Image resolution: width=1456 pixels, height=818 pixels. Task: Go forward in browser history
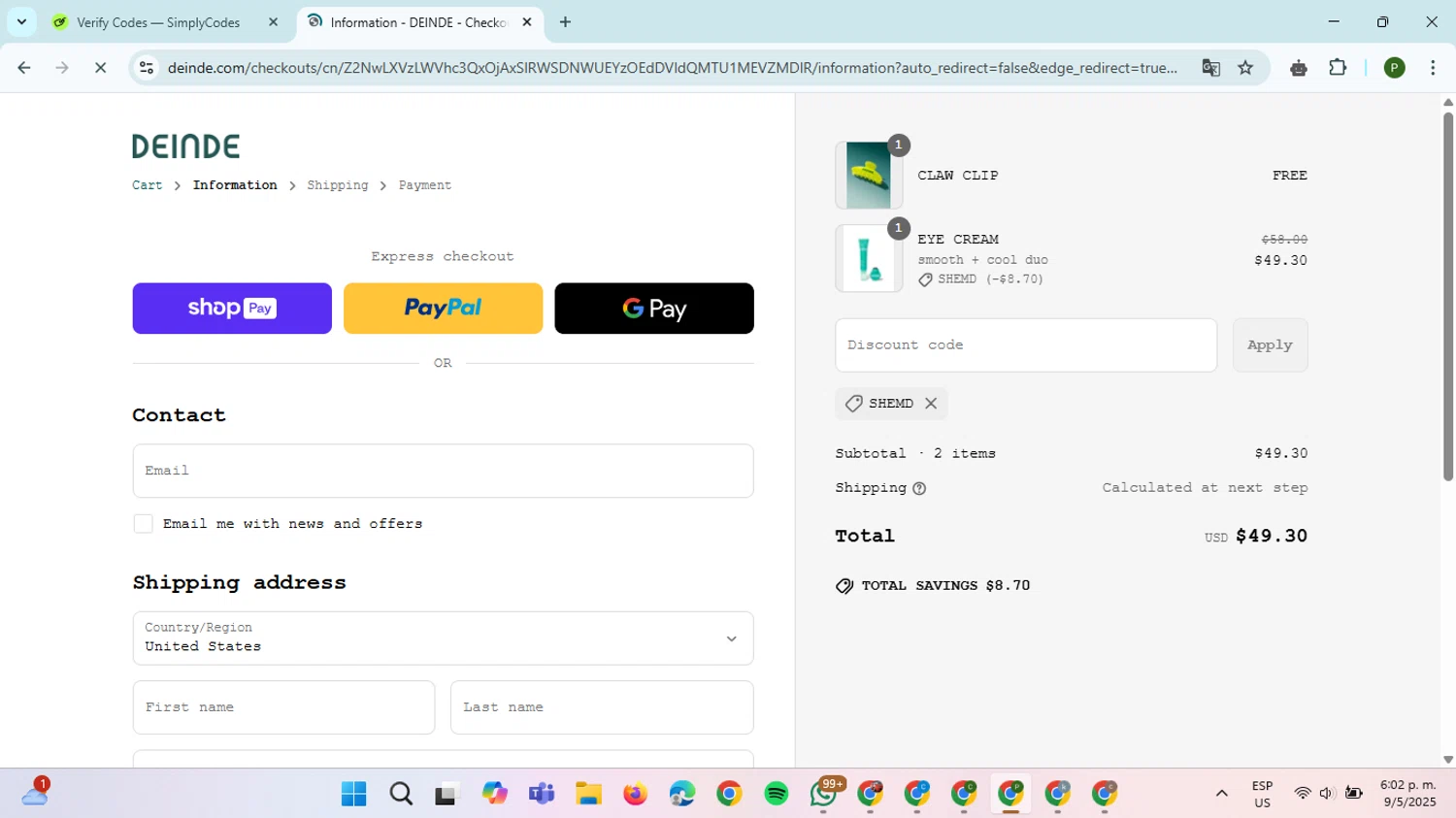[x=62, y=68]
